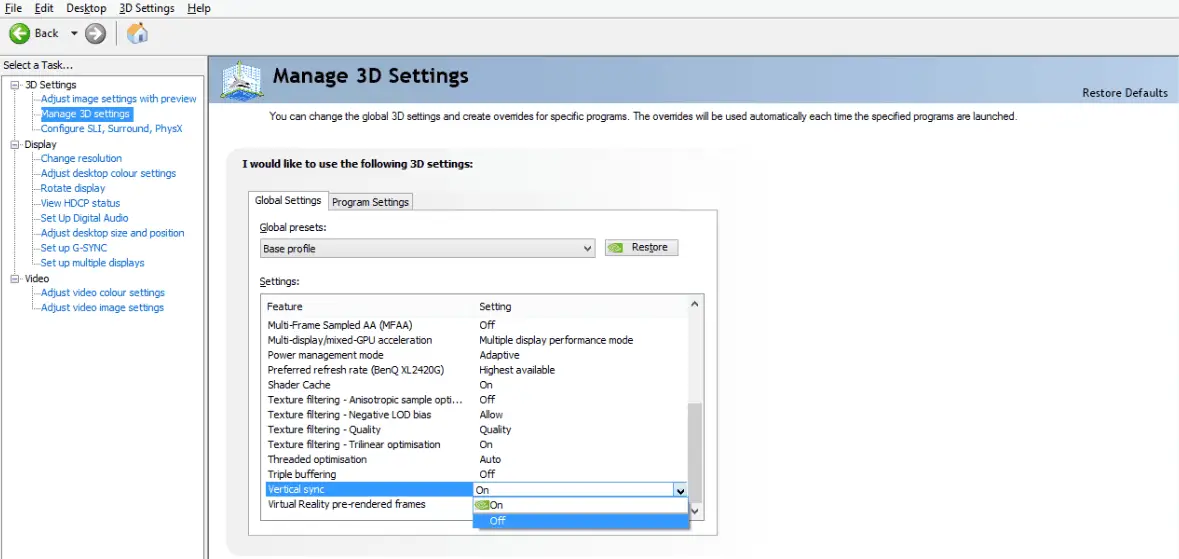
Task: Collapse the 3D Settings tree node
Action: [x=14, y=84]
